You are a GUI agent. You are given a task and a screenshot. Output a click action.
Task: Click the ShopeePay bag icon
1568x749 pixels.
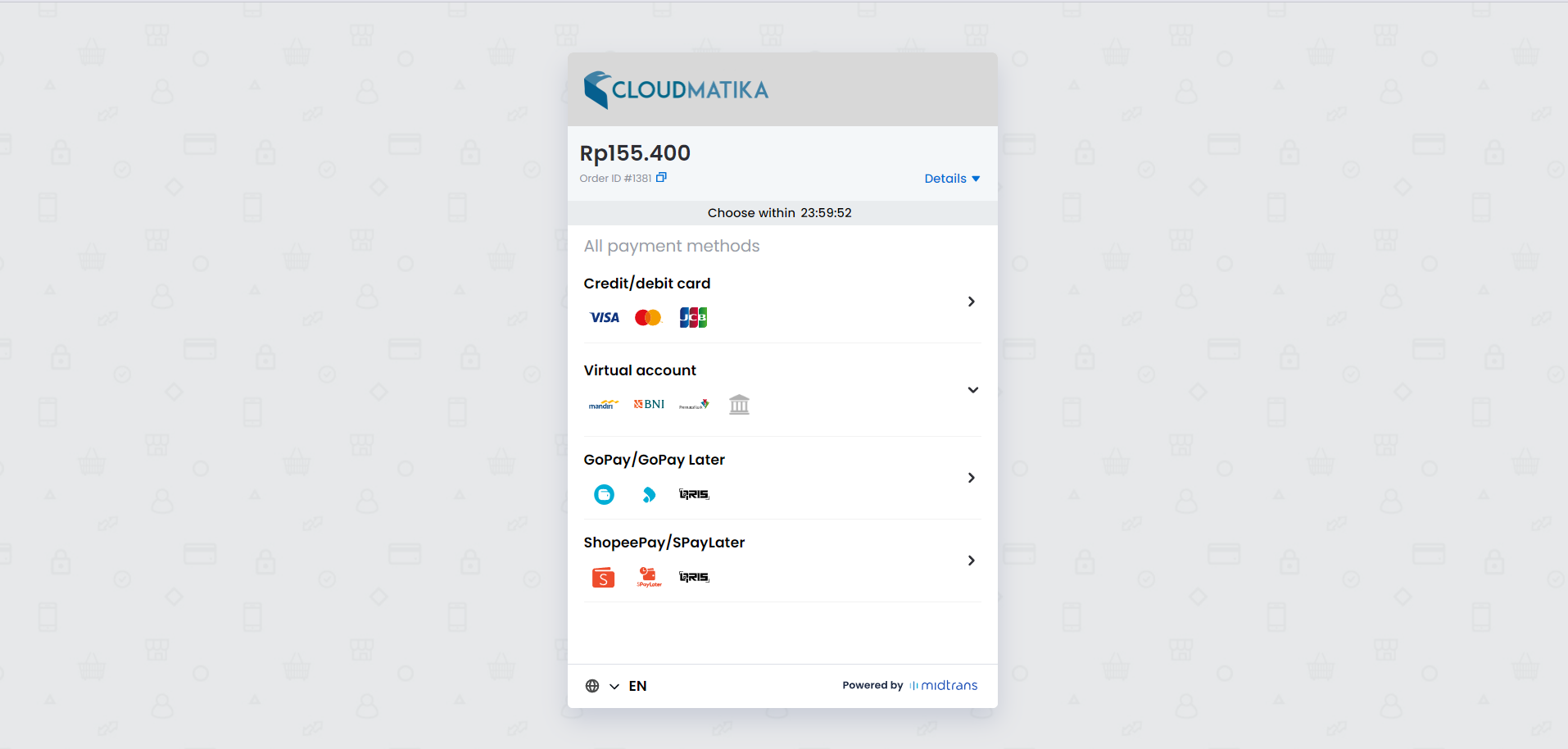[x=604, y=578]
